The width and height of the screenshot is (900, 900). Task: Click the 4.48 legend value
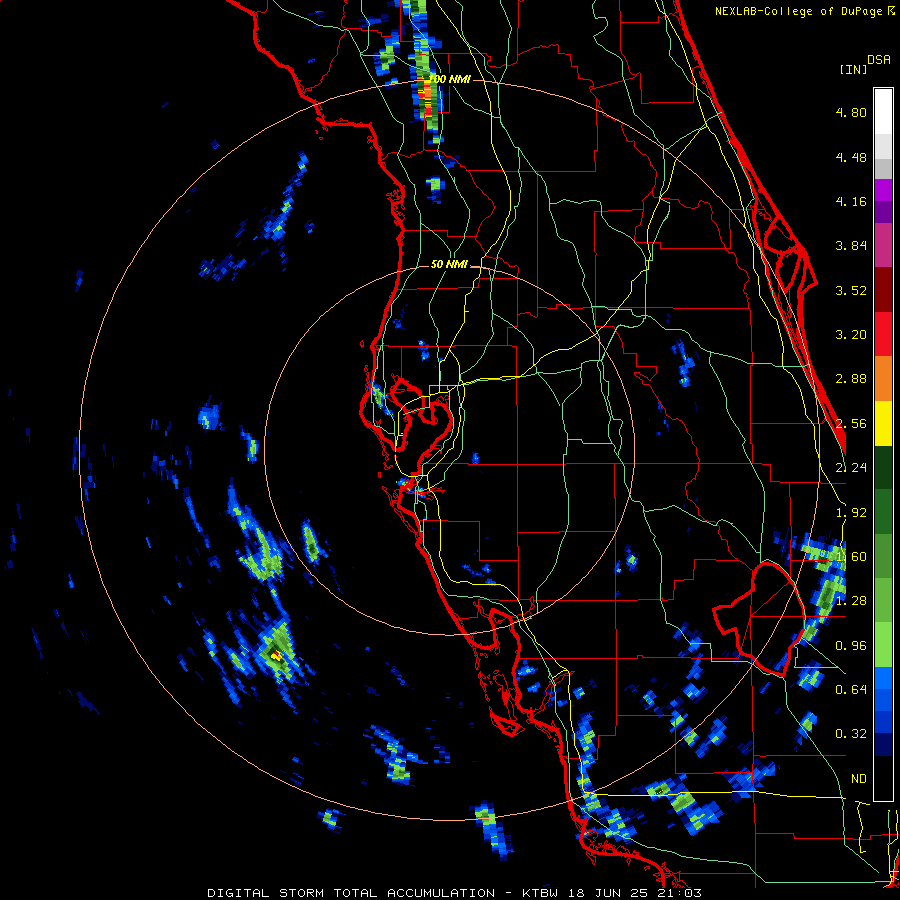click(851, 157)
